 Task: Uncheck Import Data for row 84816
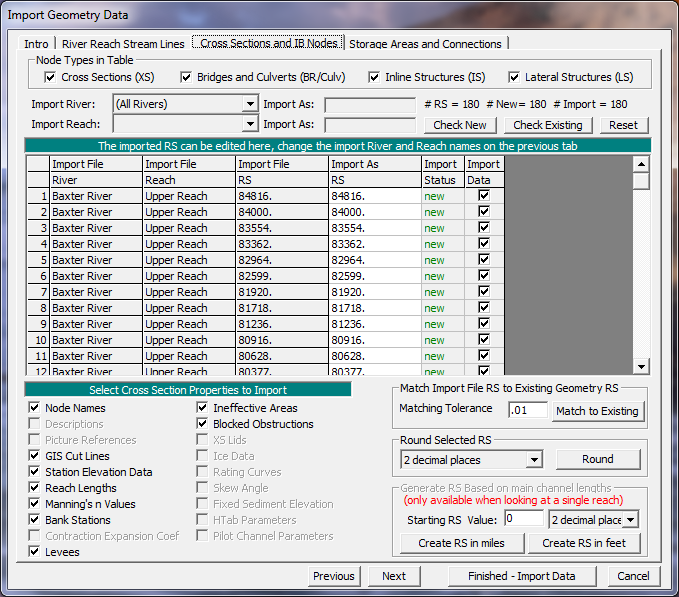coord(484,196)
